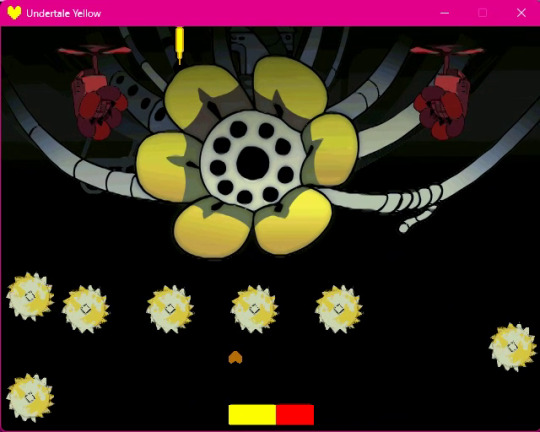
Task: Click the "Undertale Yellow" window title text
Action: [63, 13]
